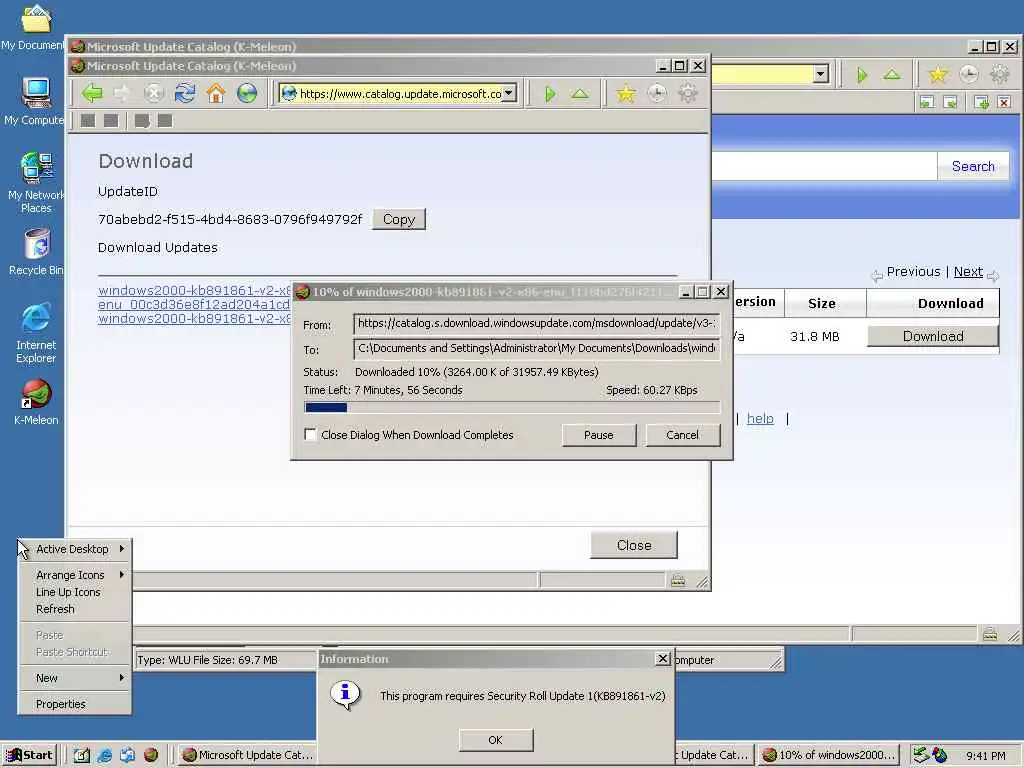Go back using the green Back arrow
1024x768 pixels.
[92, 93]
